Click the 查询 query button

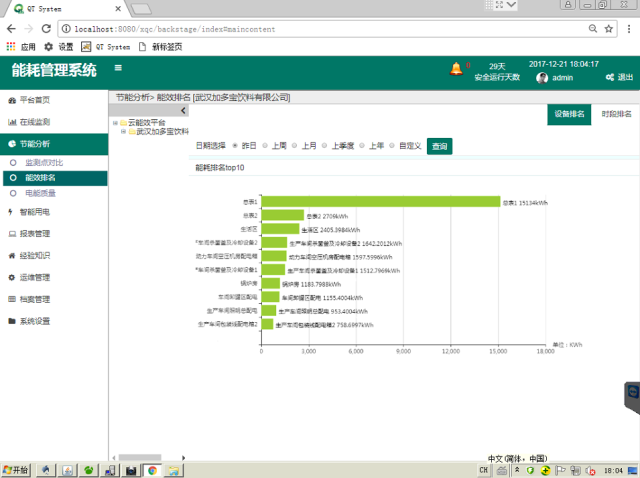[439, 146]
